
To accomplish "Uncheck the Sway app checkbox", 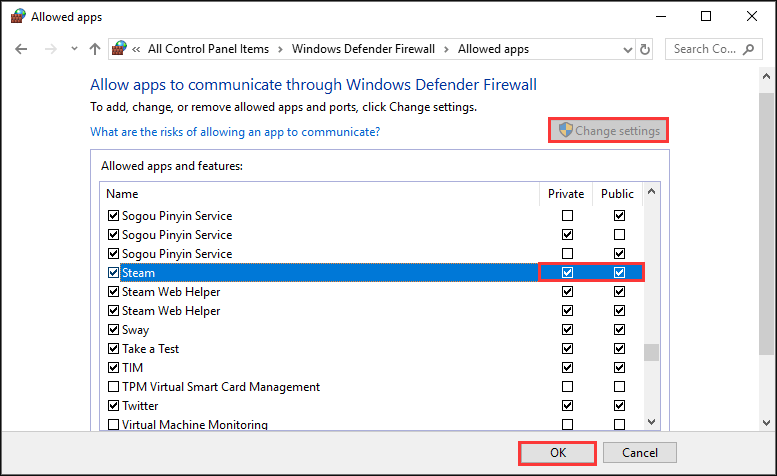I will point(113,329).
